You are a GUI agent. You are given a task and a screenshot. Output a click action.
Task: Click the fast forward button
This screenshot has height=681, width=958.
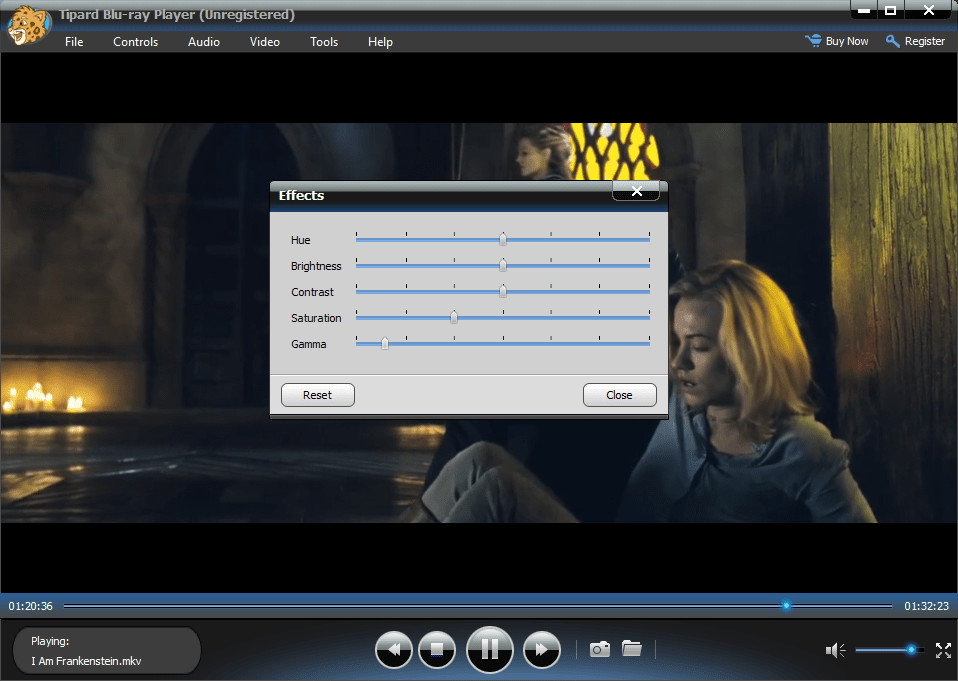pyautogui.click(x=542, y=649)
